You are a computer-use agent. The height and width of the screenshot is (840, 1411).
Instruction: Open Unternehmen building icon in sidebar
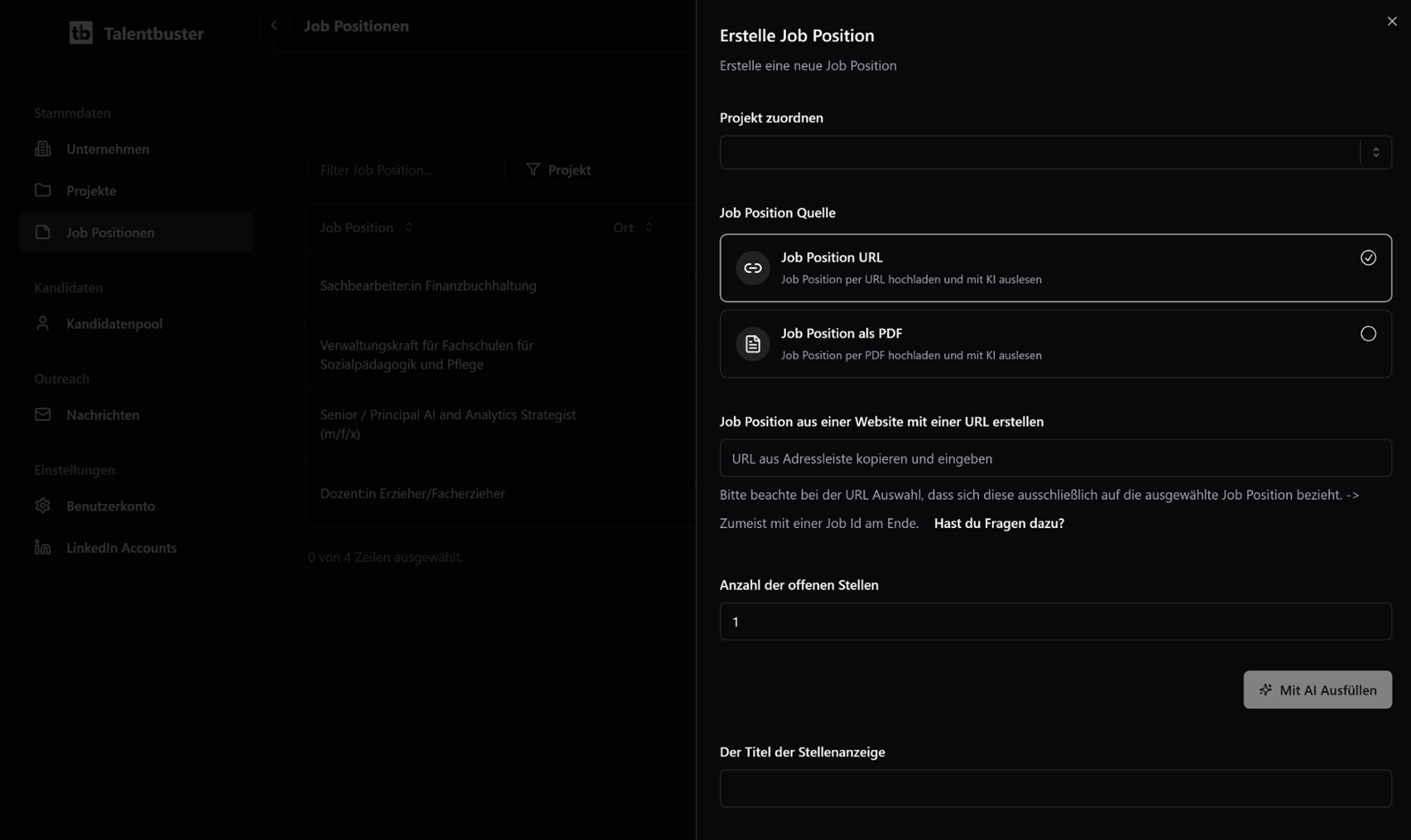pos(42,149)
